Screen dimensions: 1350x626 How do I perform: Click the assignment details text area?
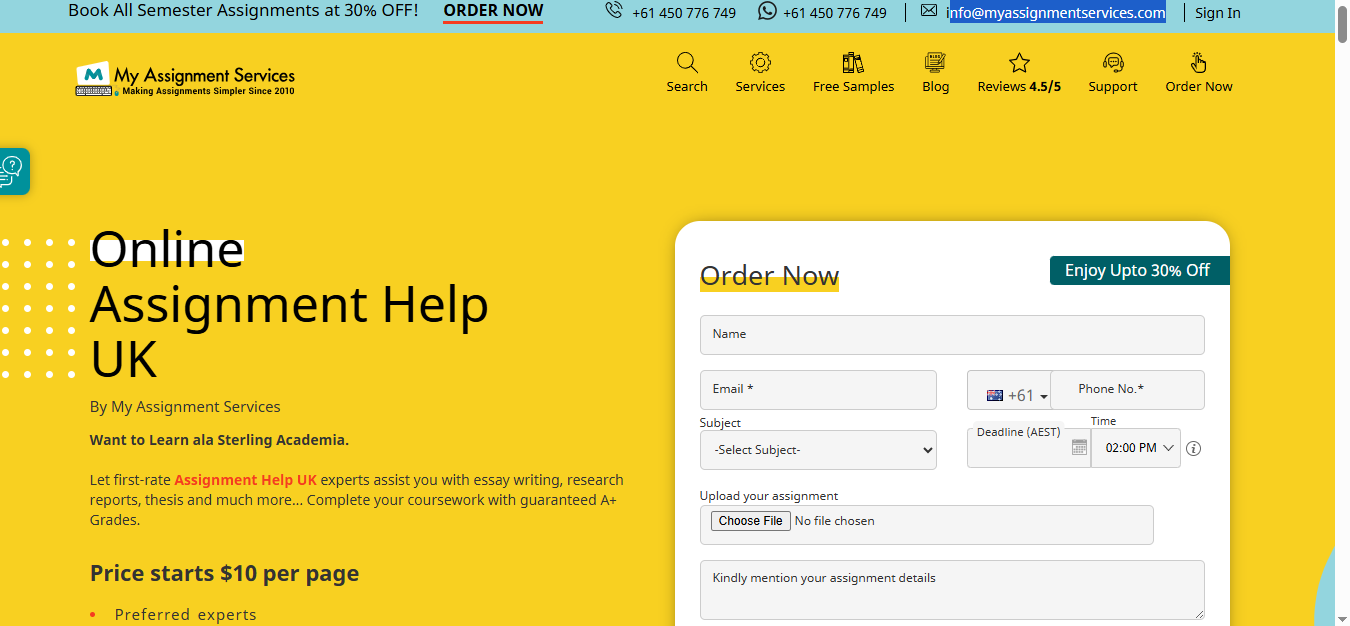point(951,590)
